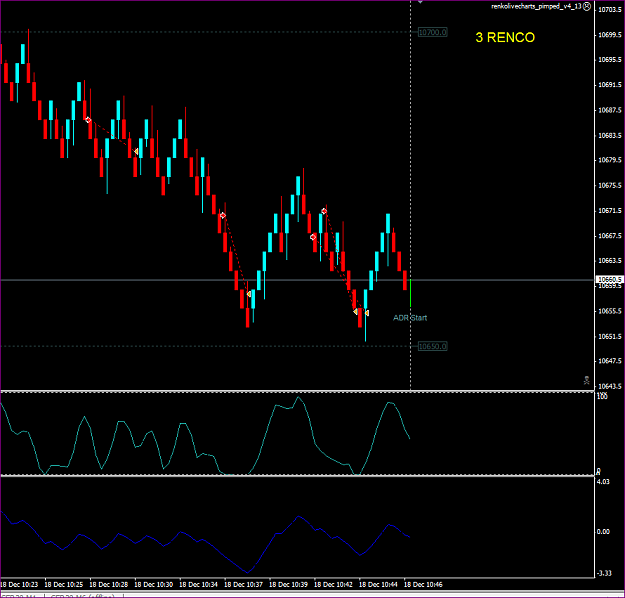
Task: Click the 18 Dec 10:44 time label
Action: tap(378, 584)
